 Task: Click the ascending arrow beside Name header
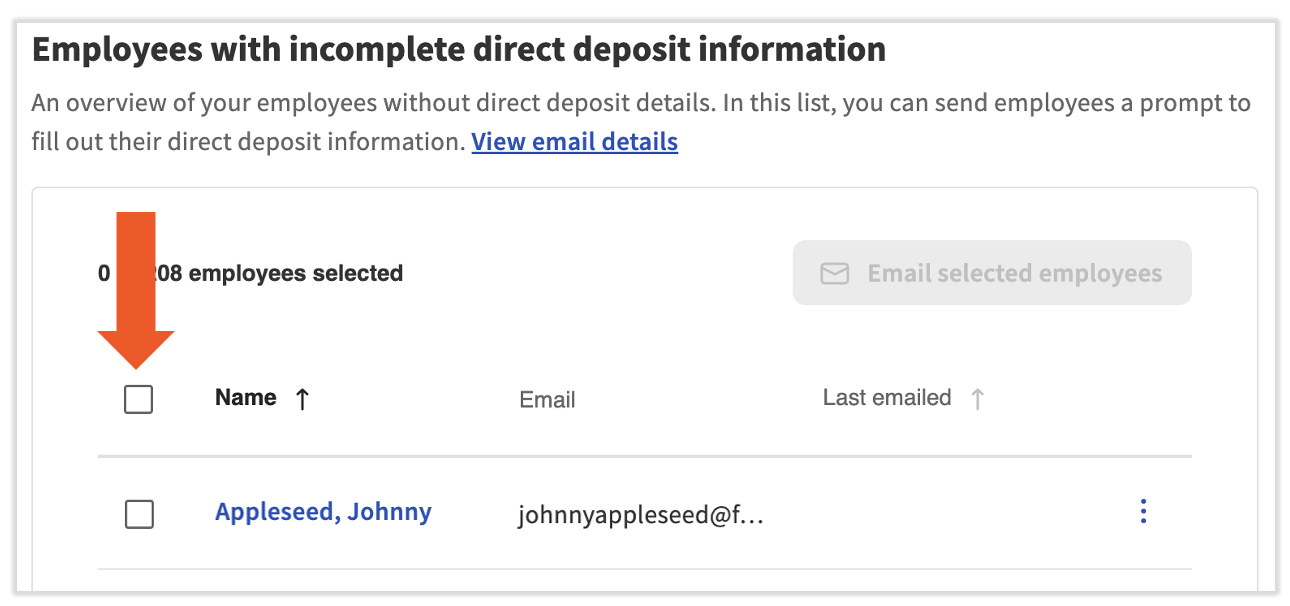[302, 399]
